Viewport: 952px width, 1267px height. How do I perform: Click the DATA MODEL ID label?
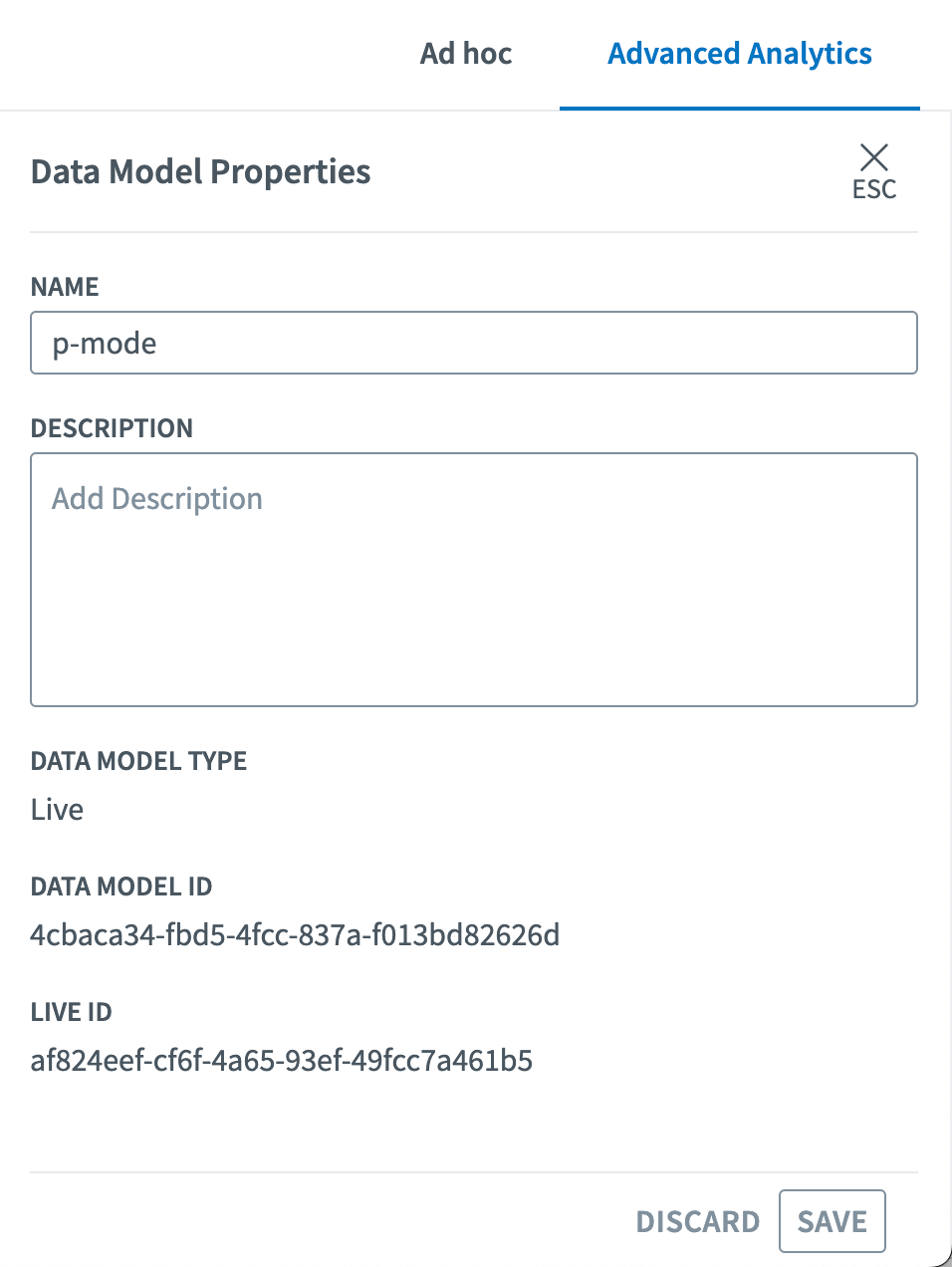pyautogui.click(x=121, y=887)
